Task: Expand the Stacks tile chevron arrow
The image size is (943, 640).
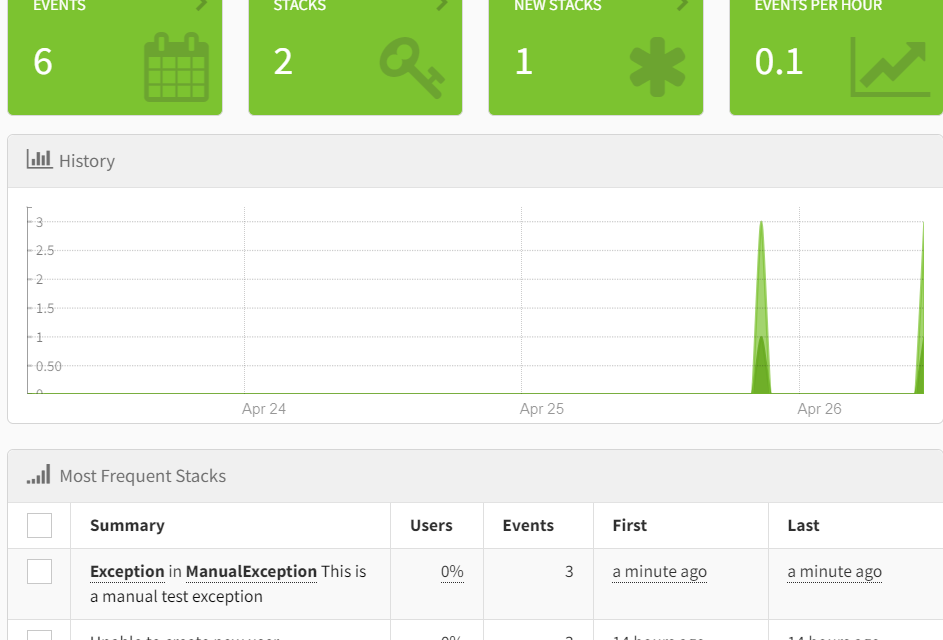Action: click(x=442, y=5)
